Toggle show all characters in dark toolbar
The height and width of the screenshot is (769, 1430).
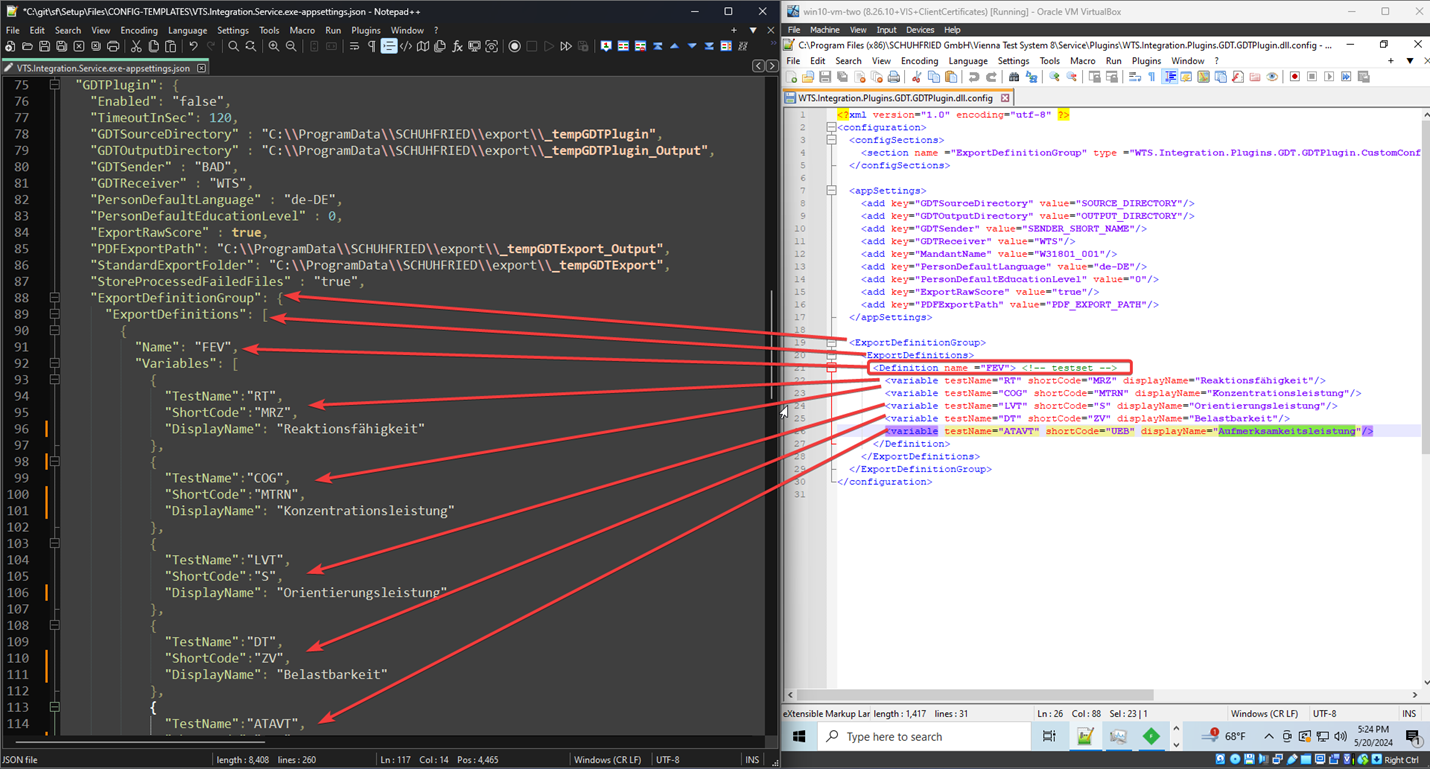pyautogui.click(x=371, y=47)
